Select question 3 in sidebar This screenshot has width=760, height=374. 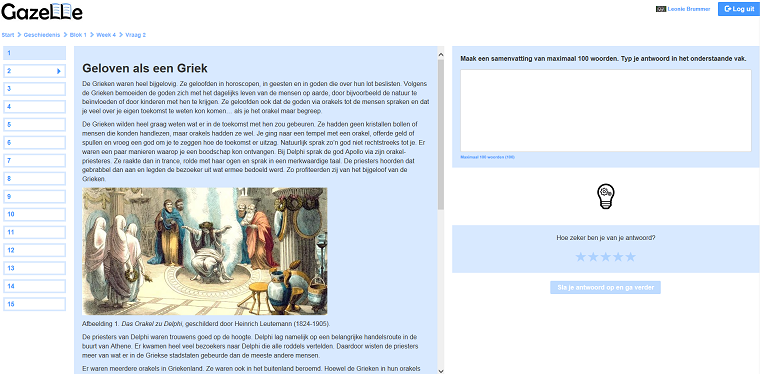[34, 89]
